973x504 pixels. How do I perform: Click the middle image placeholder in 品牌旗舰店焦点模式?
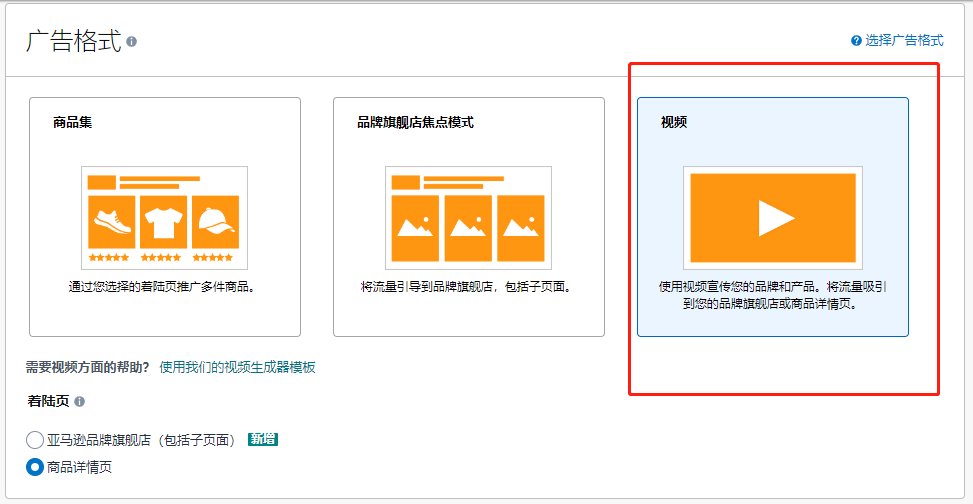pos(468,226)
